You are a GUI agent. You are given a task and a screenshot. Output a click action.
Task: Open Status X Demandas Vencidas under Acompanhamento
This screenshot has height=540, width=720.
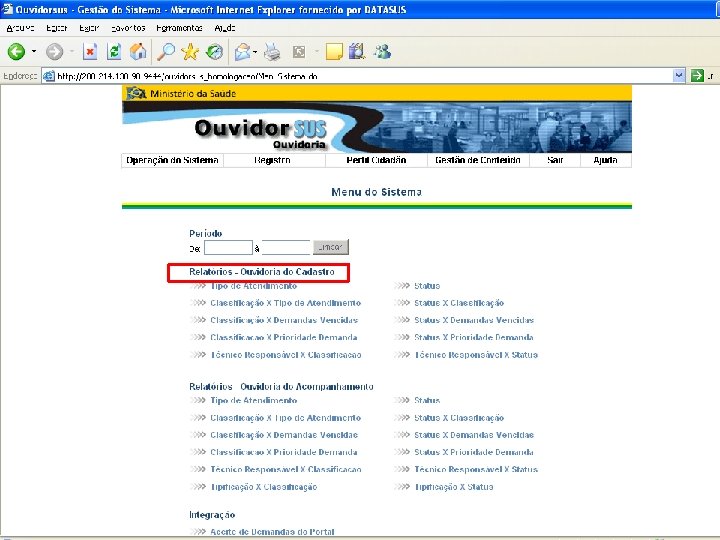point(474,435)
